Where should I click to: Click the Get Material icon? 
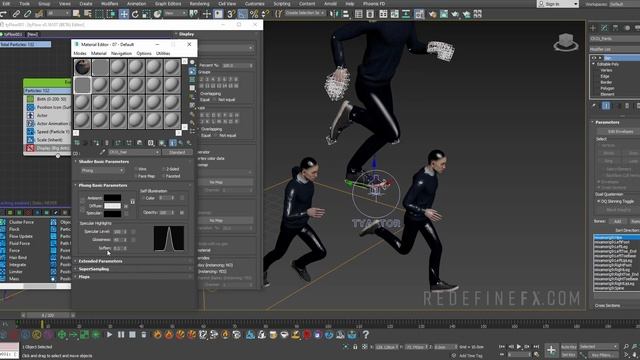click(77, 143)
